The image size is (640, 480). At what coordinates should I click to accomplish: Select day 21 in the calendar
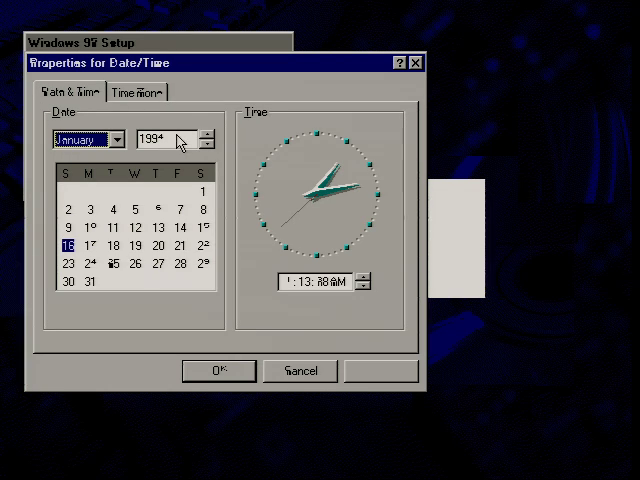(x=180, y=245)
